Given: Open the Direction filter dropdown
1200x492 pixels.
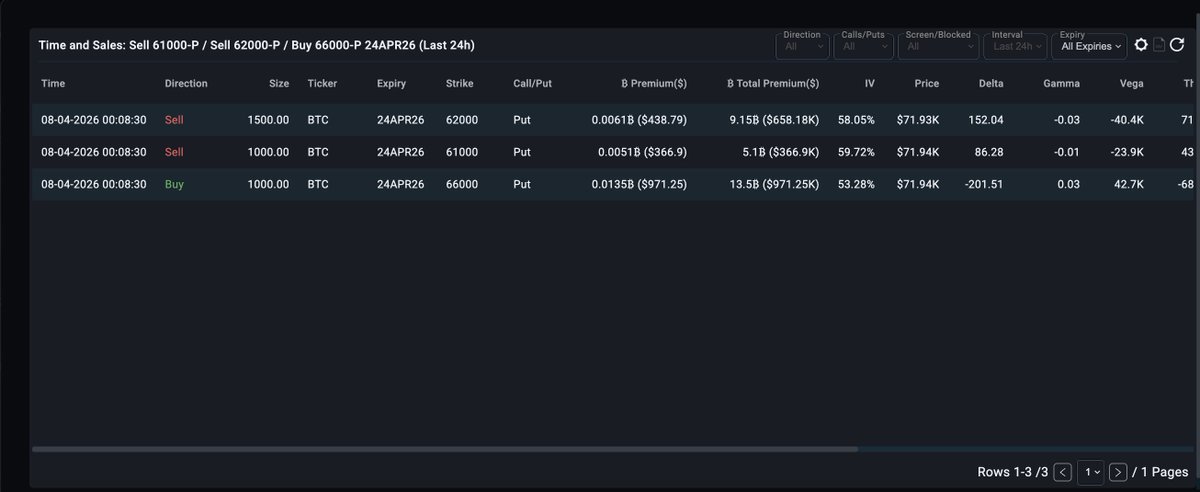Looking at the screenshot, I should pyautogui.click(x=802, y=45).
